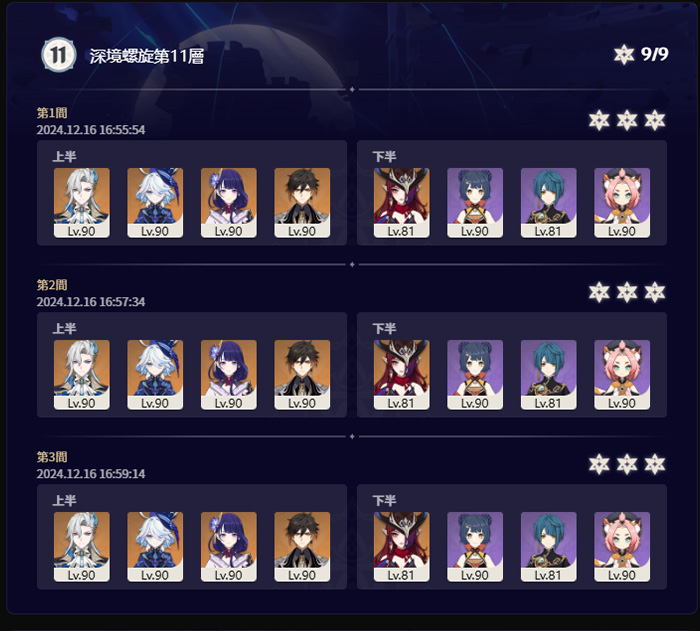
Task: Click the 9/9 total star icon
Action: [x=623, y=54]
